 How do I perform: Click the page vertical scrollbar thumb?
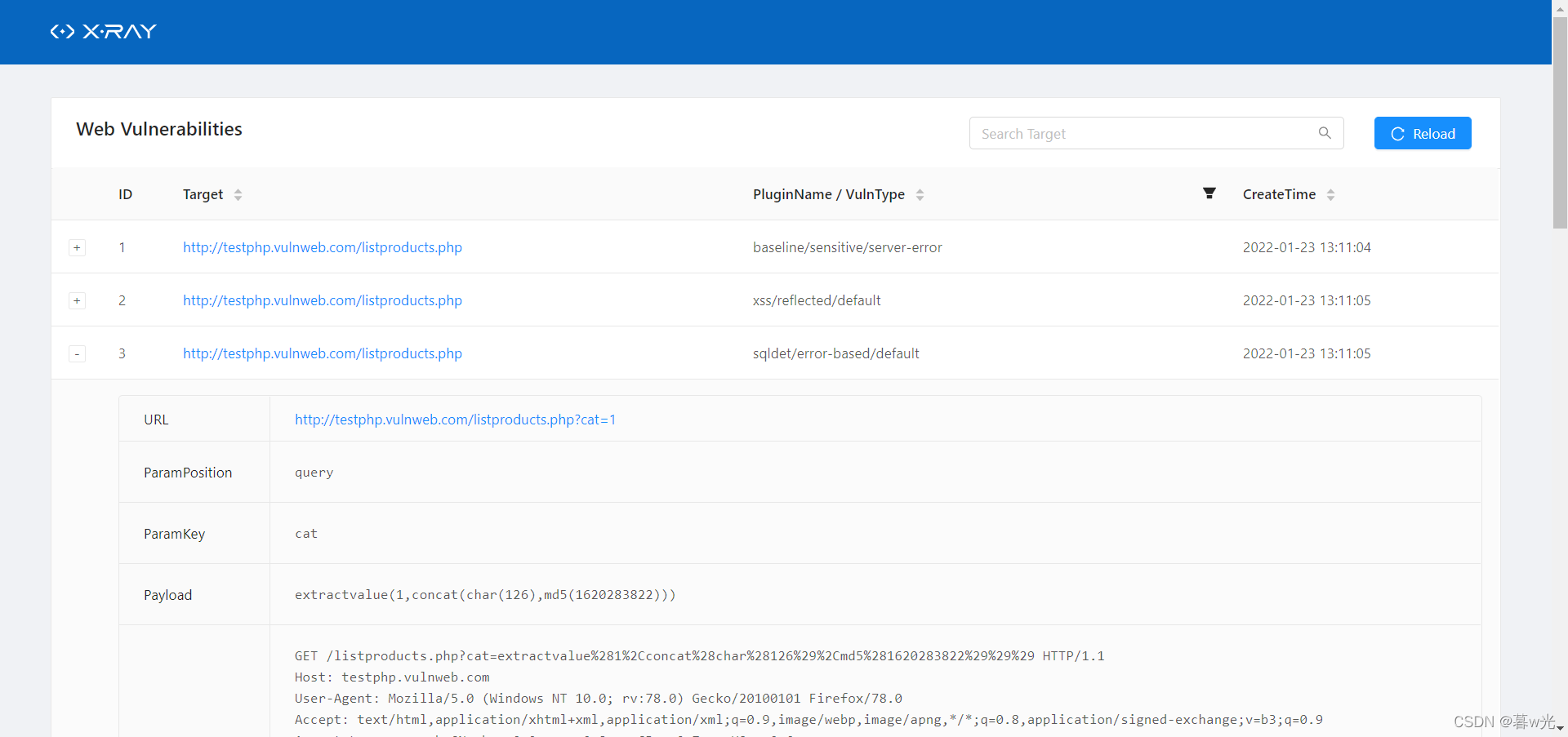(1560, 122)
